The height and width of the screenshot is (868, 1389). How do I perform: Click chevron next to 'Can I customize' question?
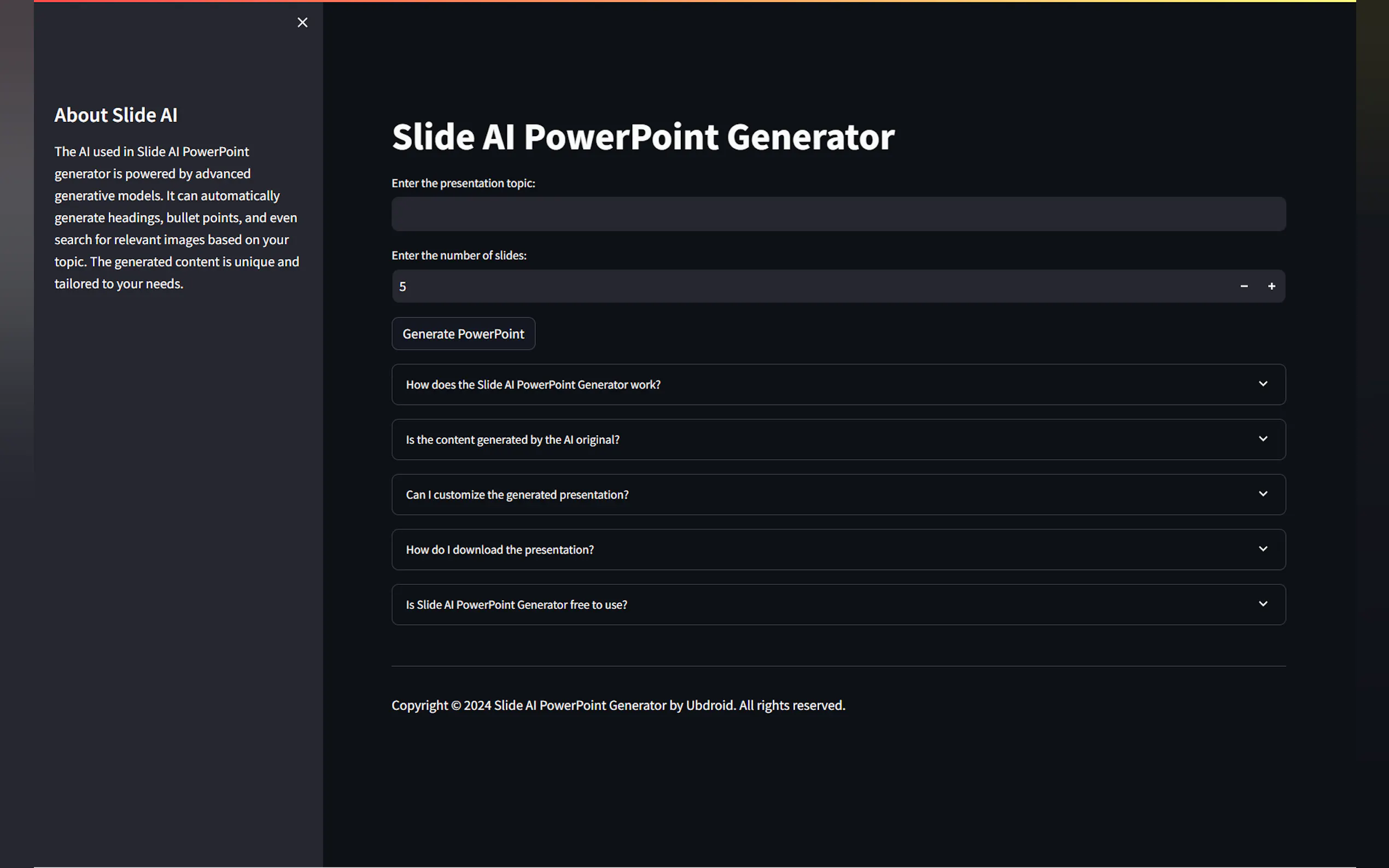pos(1263,494)
